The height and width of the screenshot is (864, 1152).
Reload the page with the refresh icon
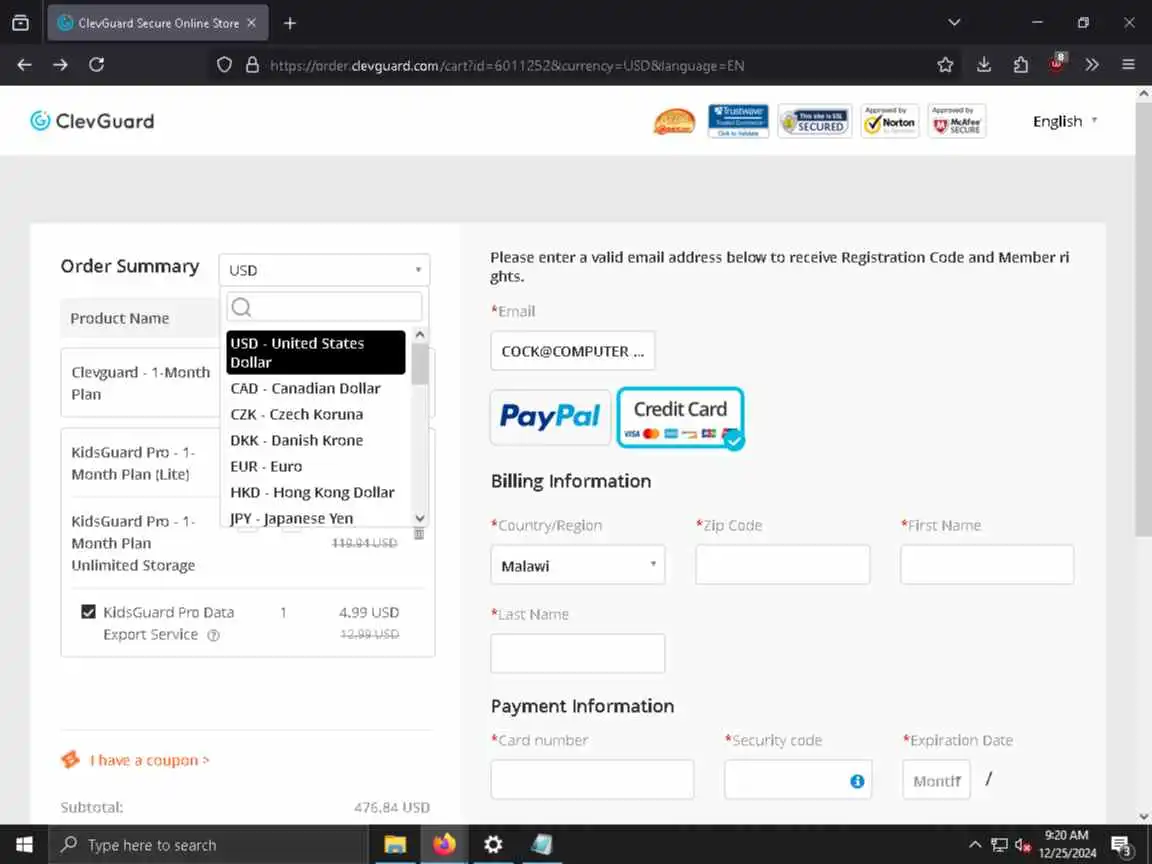point(96,65)
